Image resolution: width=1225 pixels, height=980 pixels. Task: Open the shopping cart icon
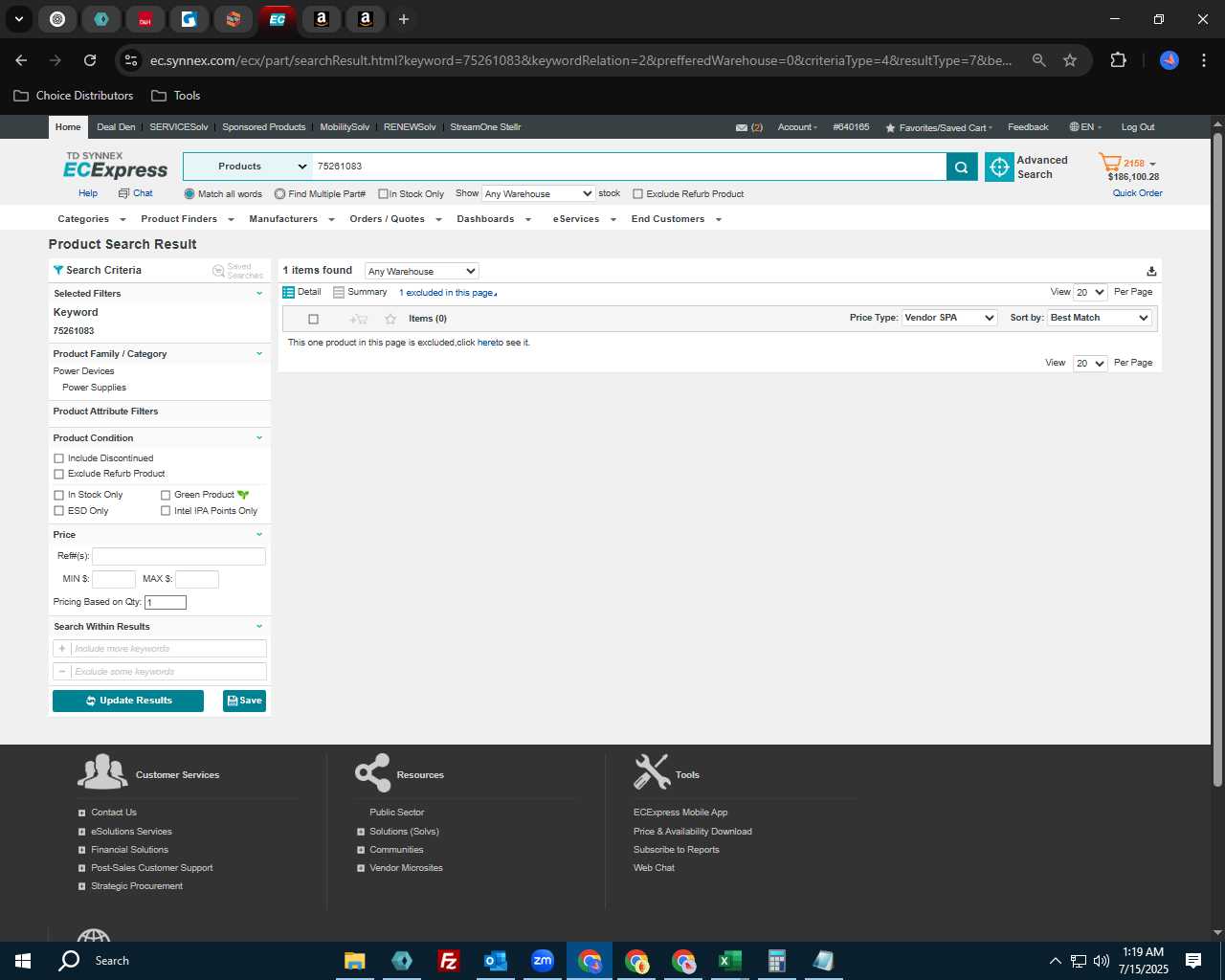tap(1110, 163)
